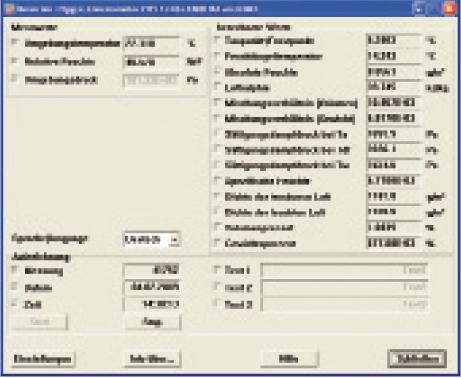Toggle the Absolute Feuchte checkbox
Viewport: 461px width, 378px height.
pos(217,71)
